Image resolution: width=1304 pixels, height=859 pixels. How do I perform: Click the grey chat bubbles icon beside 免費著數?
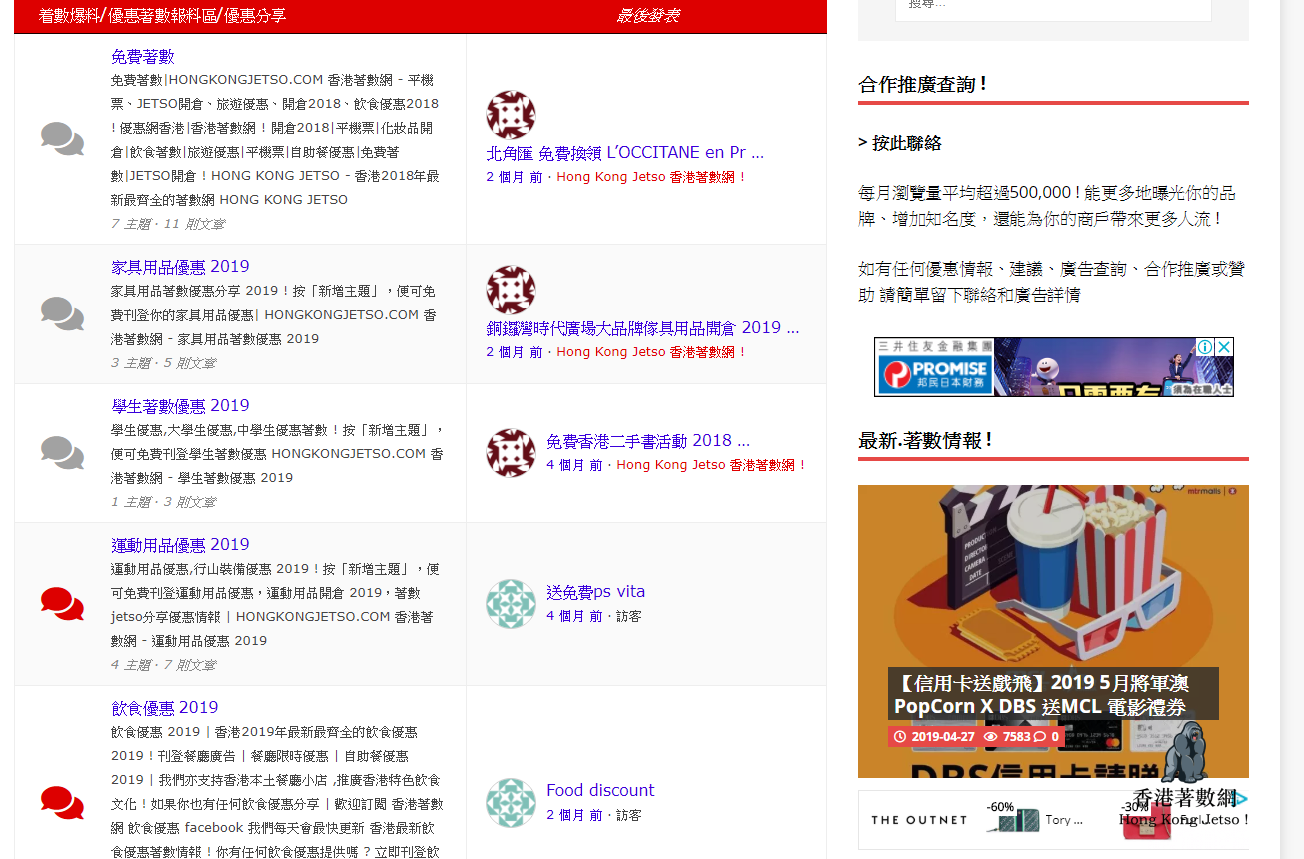62,139
